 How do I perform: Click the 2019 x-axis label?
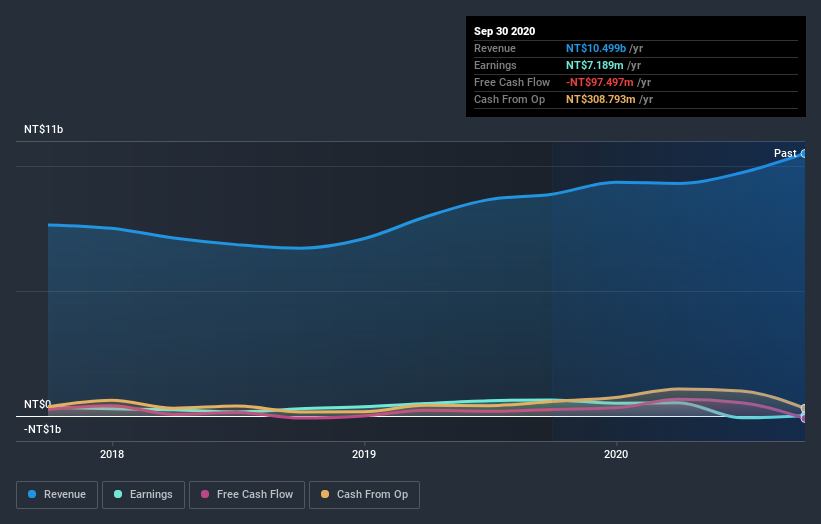364,454
